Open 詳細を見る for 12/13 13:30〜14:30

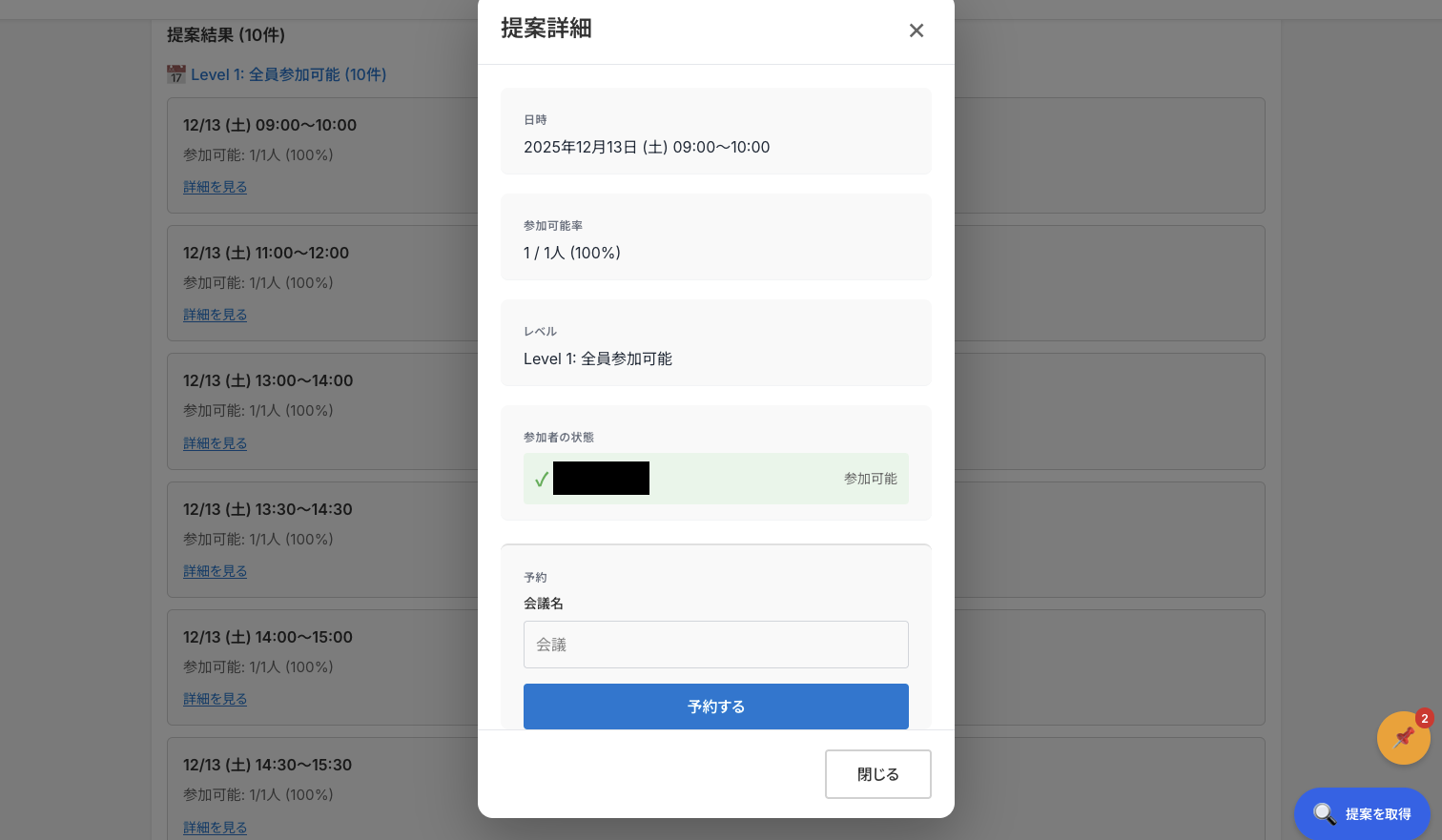216,571
